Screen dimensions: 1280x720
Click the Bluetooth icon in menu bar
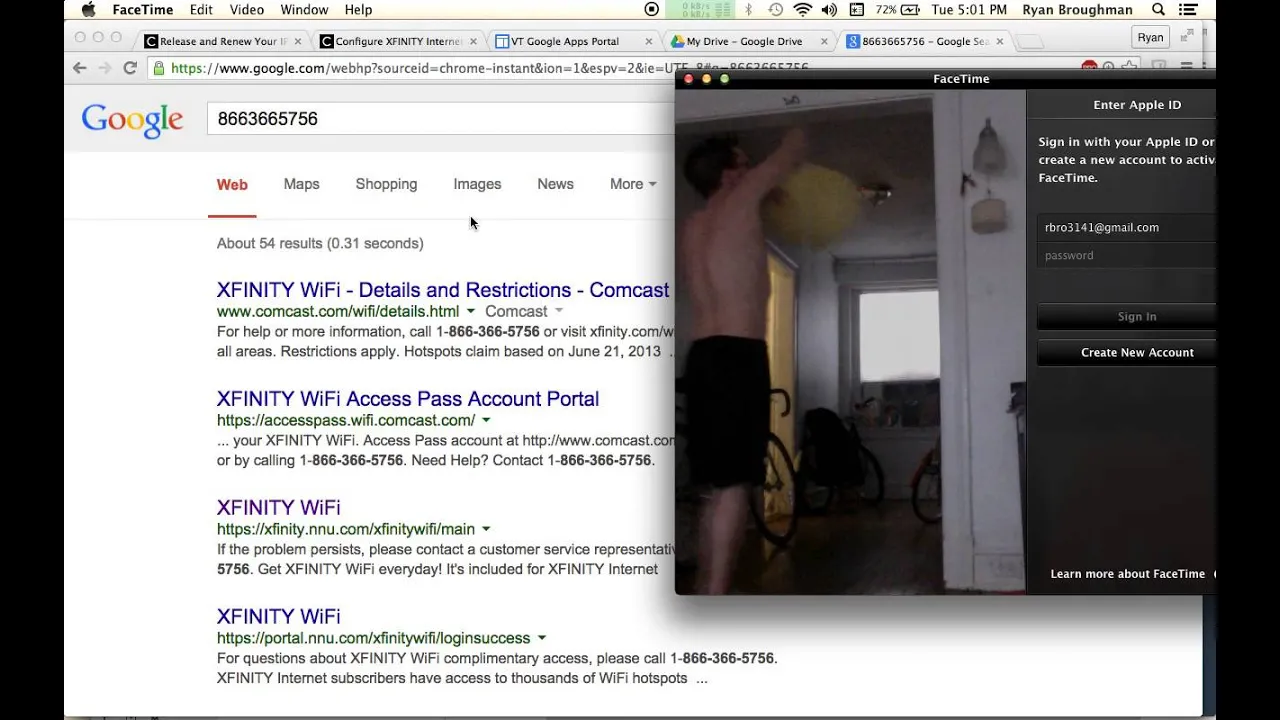[x=748, y=10]
